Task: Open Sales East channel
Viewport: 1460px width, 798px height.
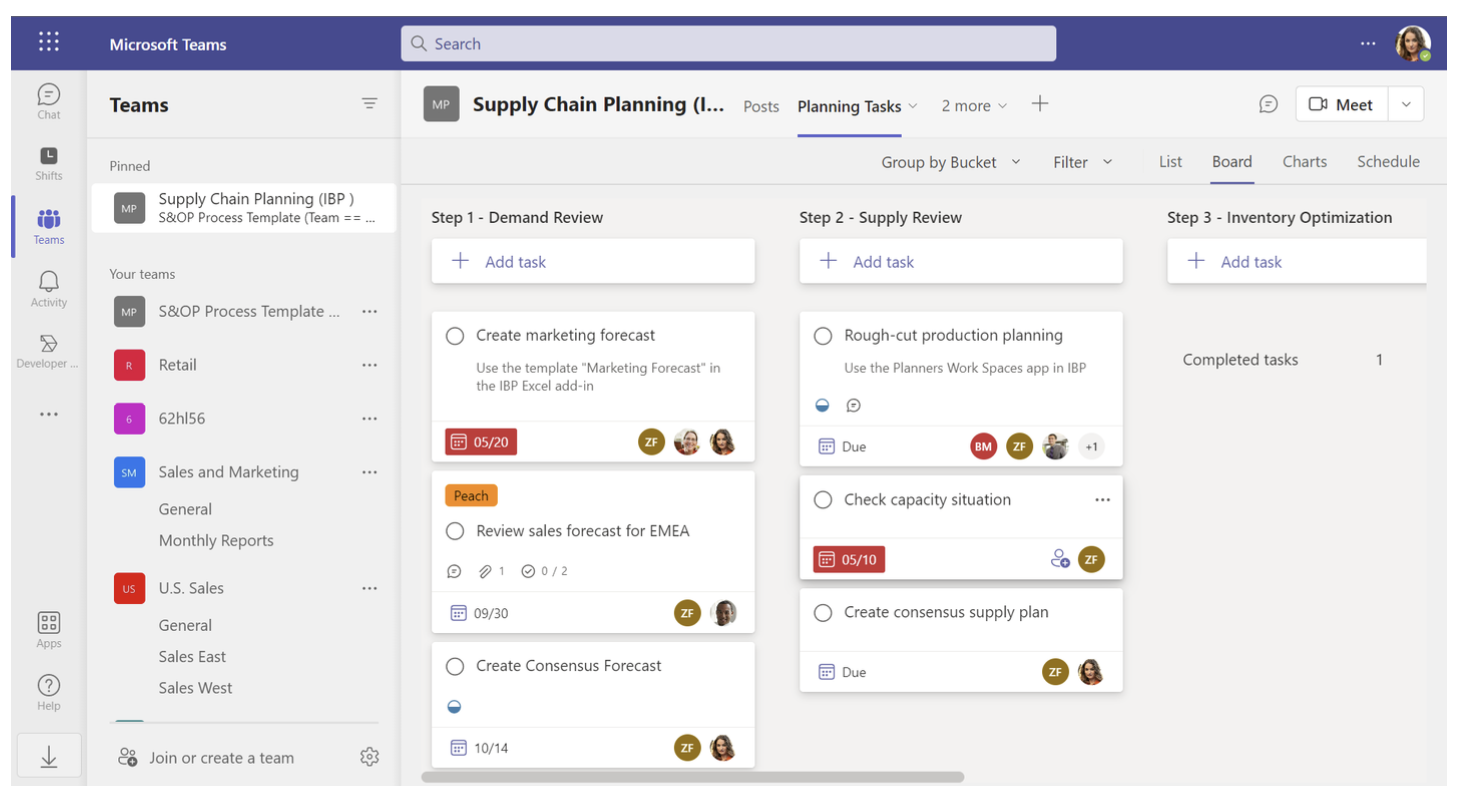Action: click(x=192, y=657)
